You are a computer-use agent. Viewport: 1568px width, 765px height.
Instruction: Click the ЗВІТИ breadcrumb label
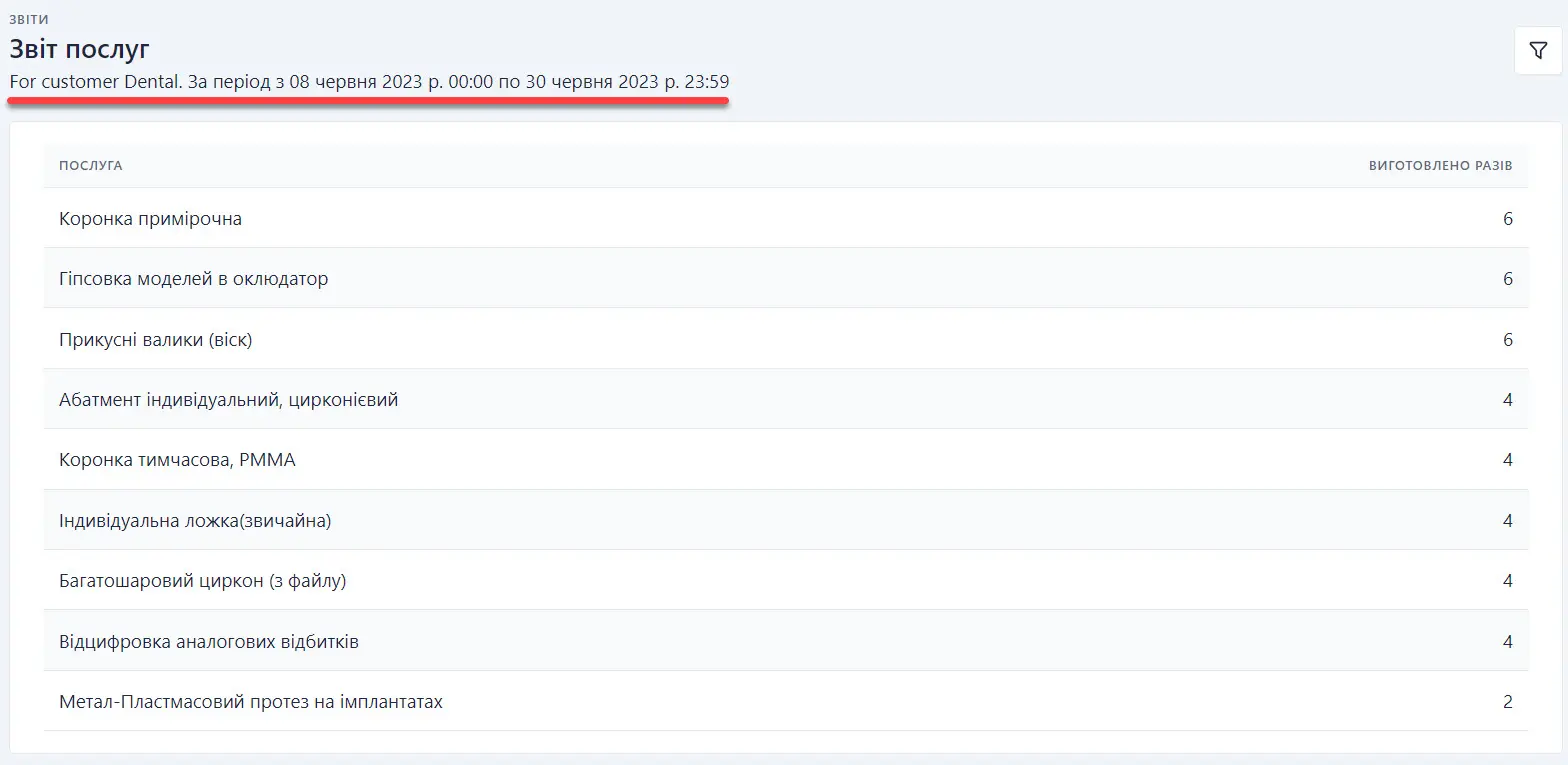(x=30, y=19)
